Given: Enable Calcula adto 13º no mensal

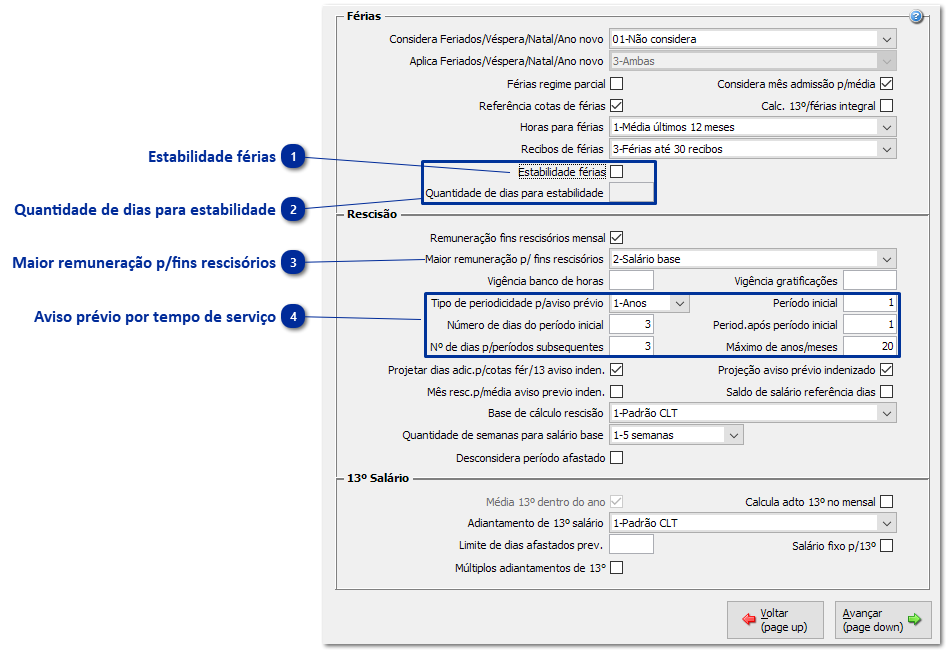Looking at the screenshot, I should coord(887,502).
